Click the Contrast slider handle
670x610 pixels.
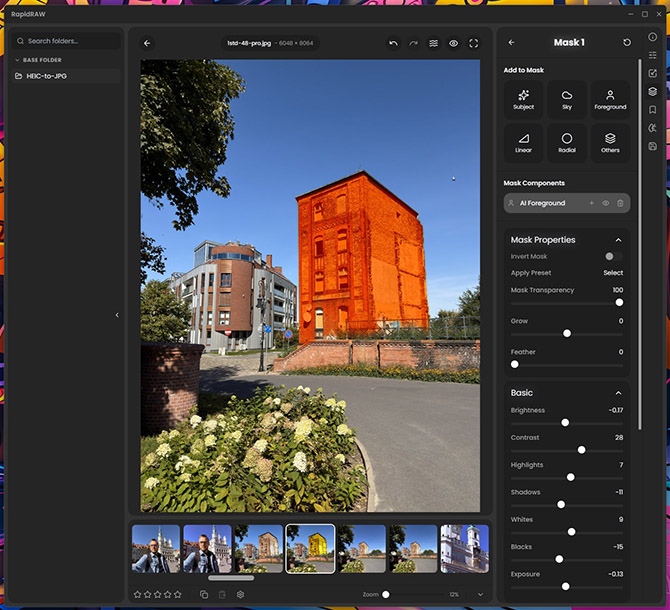[581, 450]
